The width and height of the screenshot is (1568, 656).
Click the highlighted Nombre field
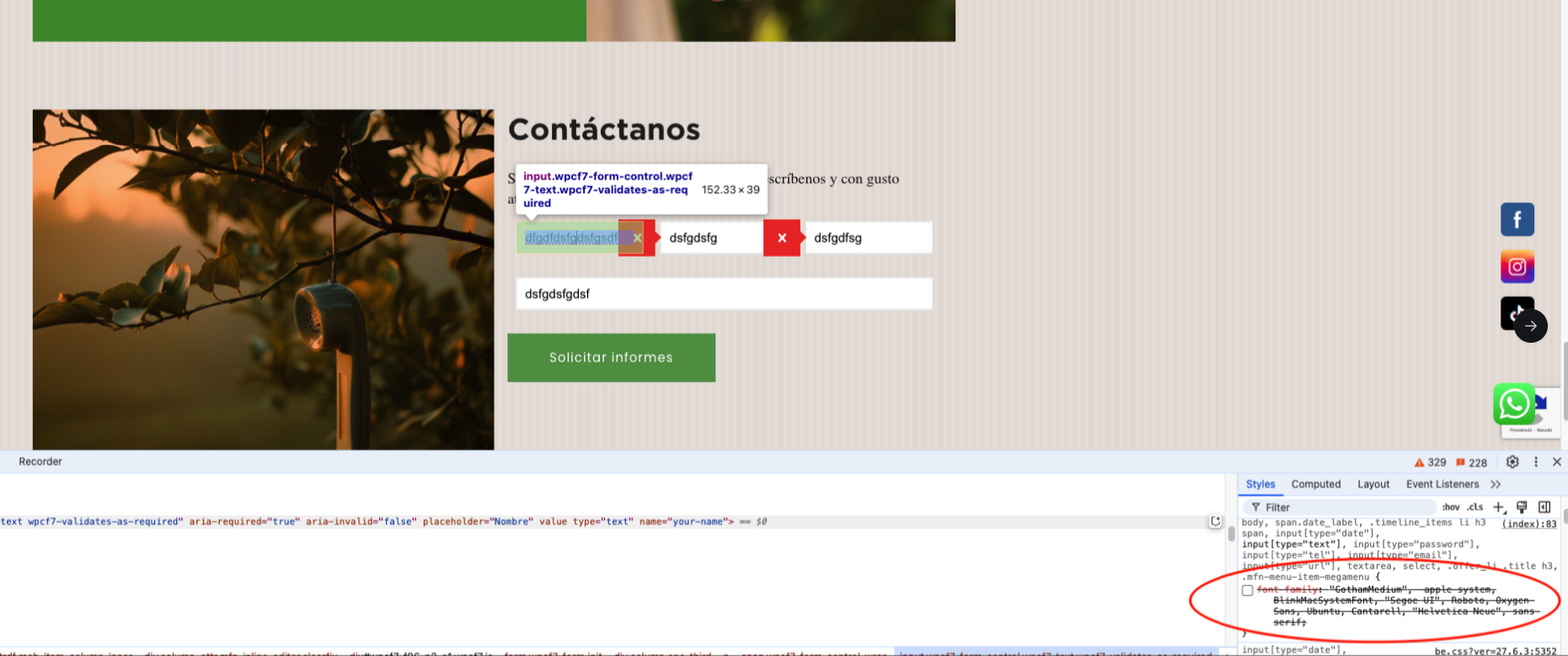point(580,237)
